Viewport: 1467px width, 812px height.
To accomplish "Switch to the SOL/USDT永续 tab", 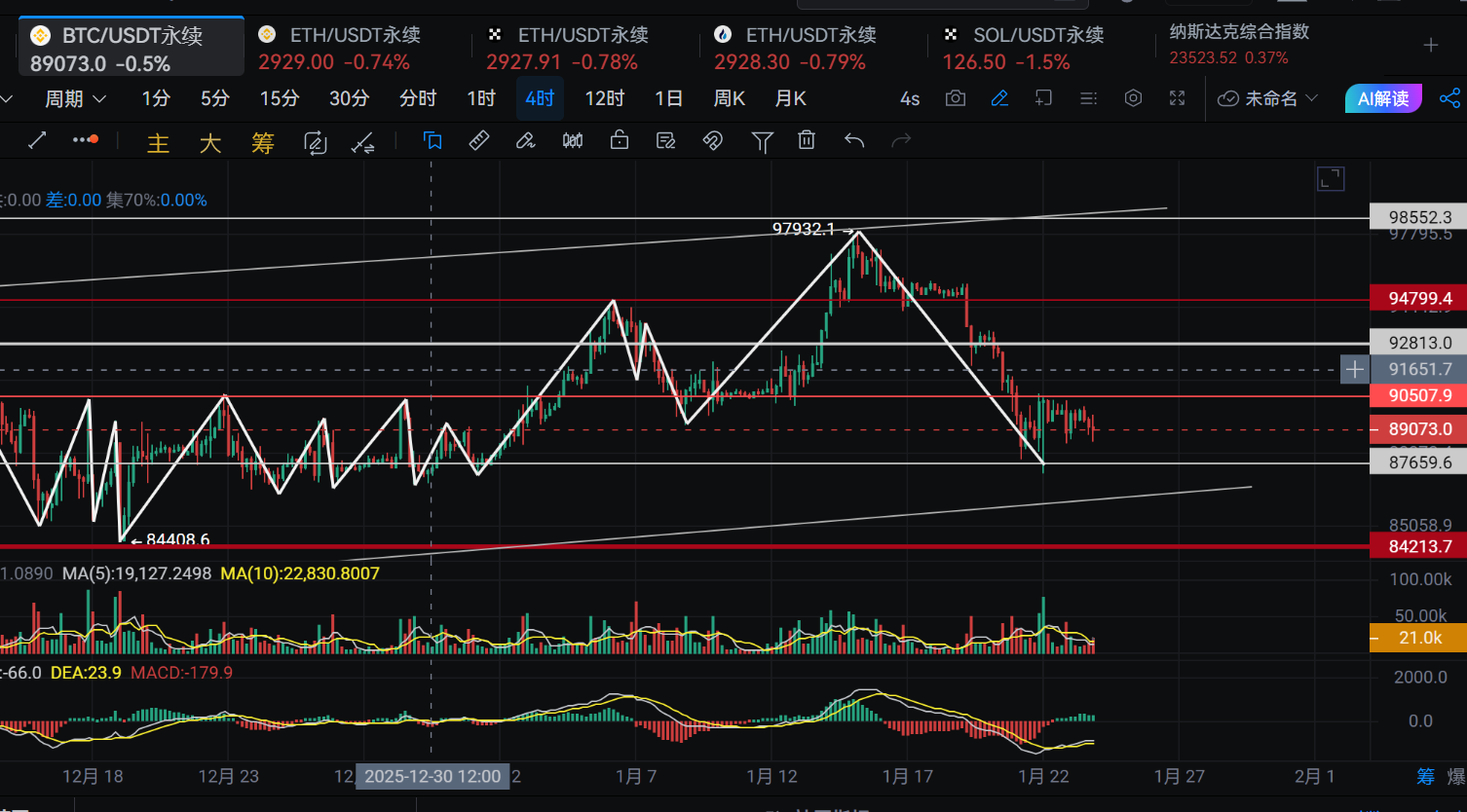I will [1025, 48].
